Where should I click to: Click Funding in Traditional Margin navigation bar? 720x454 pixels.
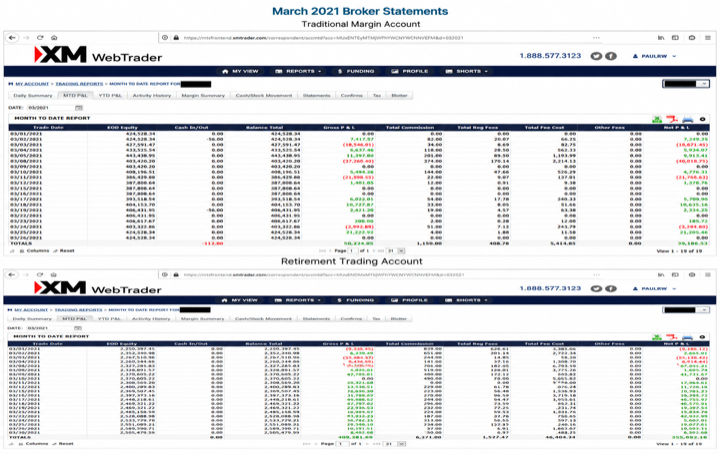(x=356, y=71)
